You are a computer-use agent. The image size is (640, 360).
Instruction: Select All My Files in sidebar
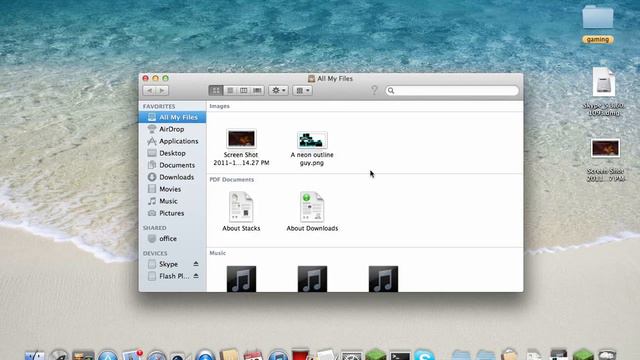tap(172, 117)
